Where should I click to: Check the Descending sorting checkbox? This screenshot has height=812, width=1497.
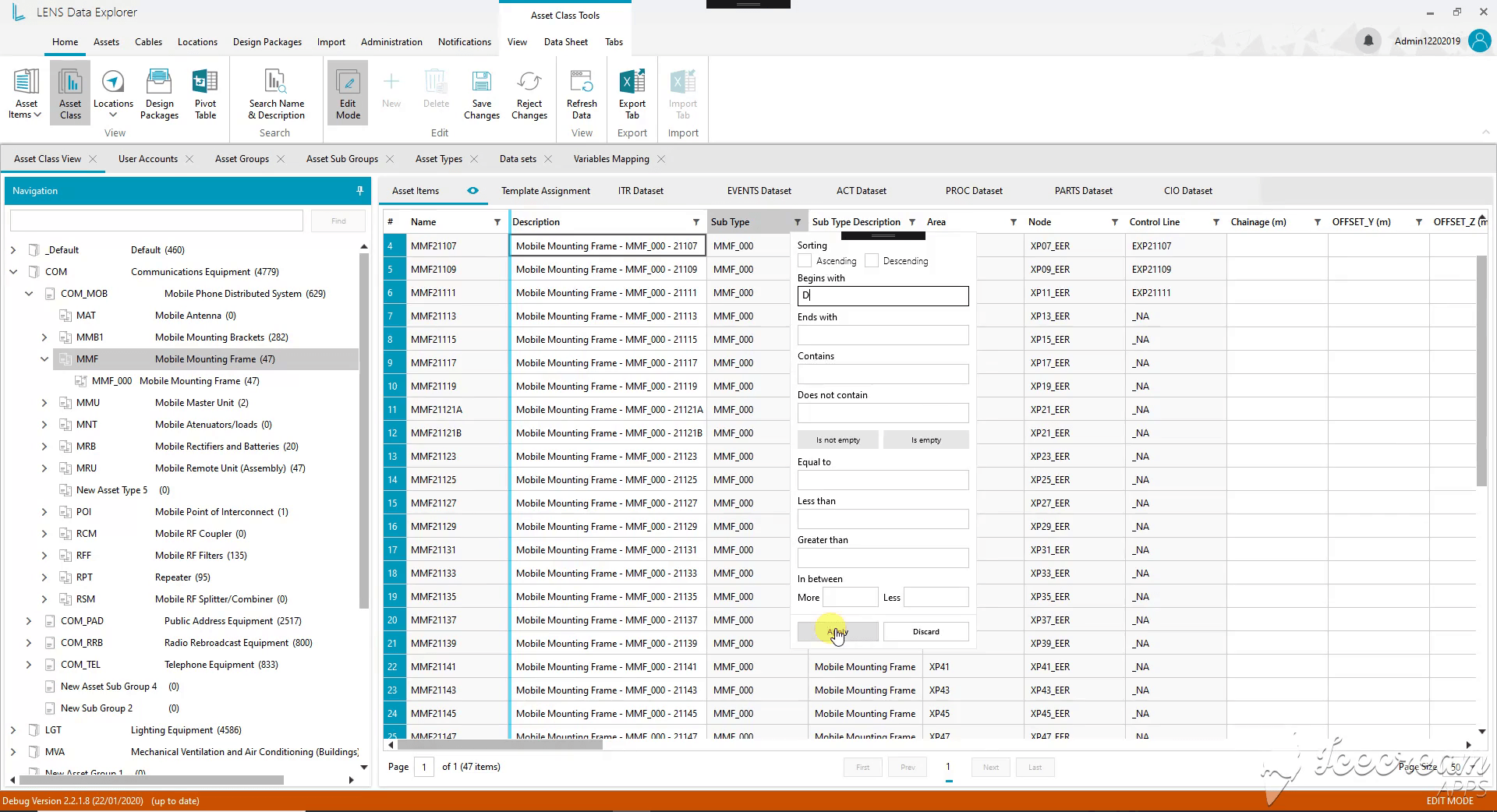(x=872, y=261)
